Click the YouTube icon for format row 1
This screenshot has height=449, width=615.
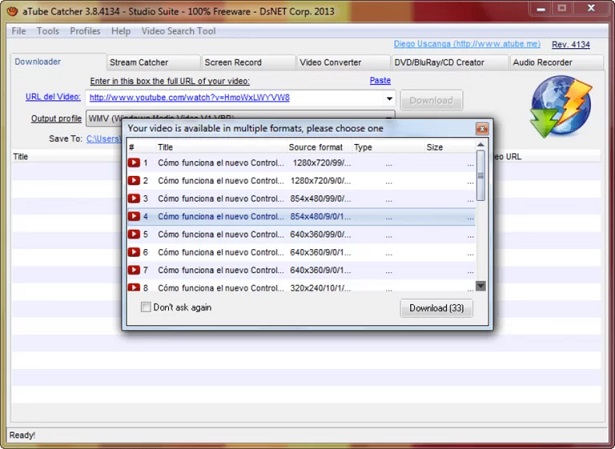click(134, 162)
